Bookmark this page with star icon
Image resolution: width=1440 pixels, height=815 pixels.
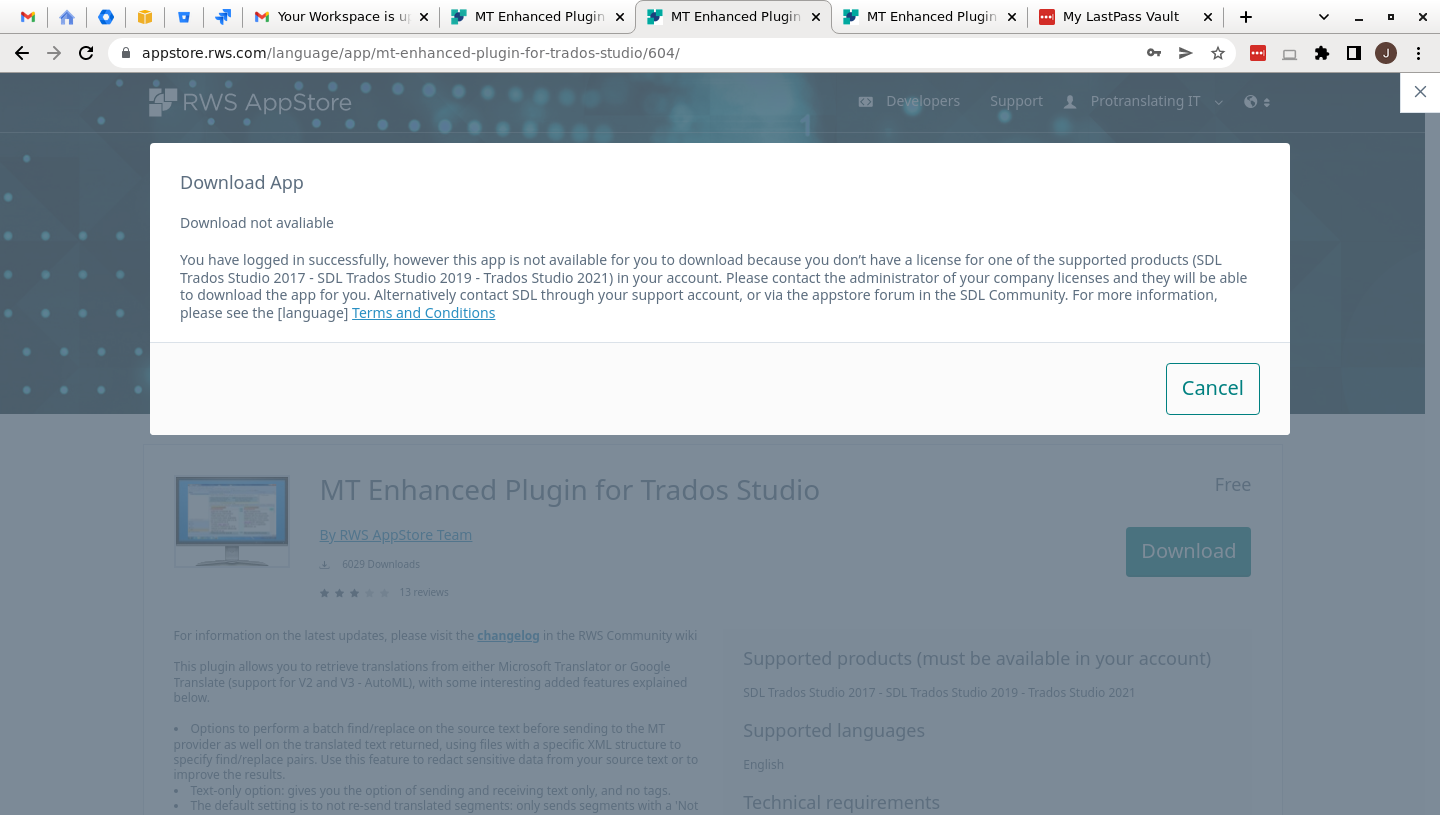1217,53
